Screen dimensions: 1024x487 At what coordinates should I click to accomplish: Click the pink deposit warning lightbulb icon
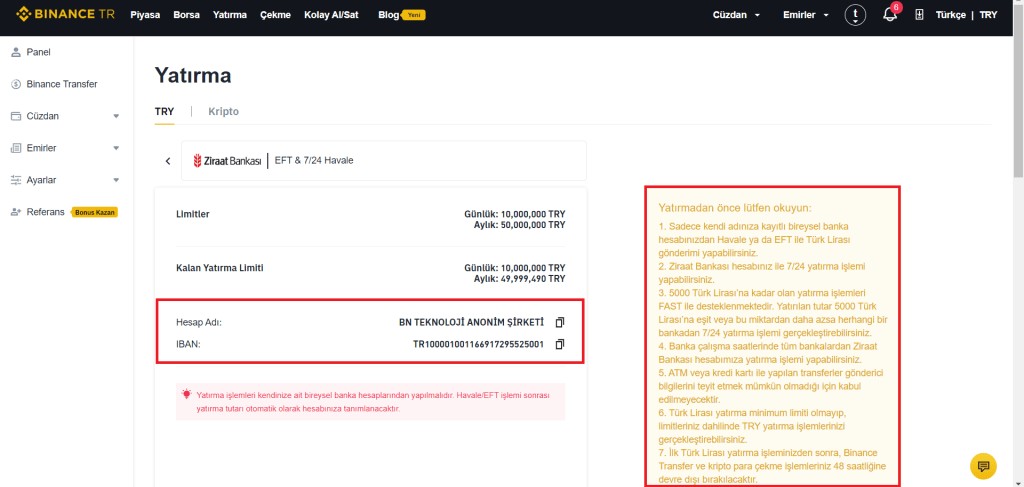(187, 394)
